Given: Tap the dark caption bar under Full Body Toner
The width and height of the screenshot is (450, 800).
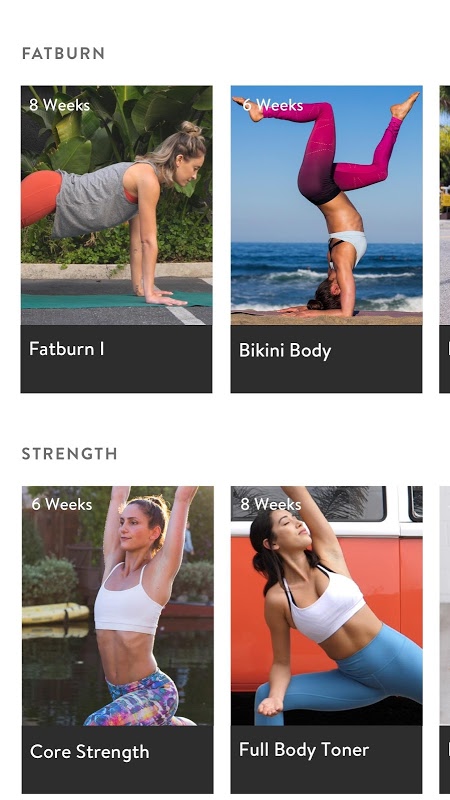Looking at the screenshot, I should tap(327, 760).
